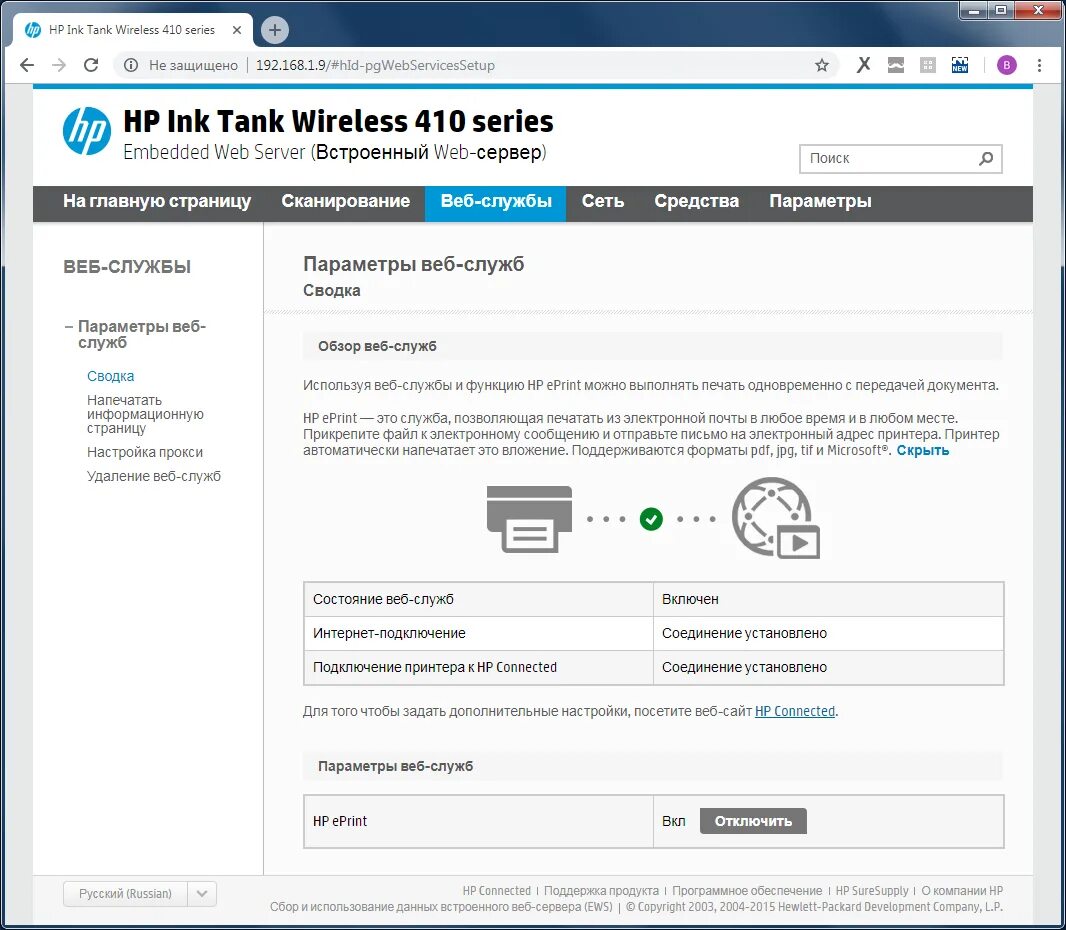Open Настройка прокси in sidebar
Image resolution: width=1066 pixels, height=930 pixels.
pos(145,452)
